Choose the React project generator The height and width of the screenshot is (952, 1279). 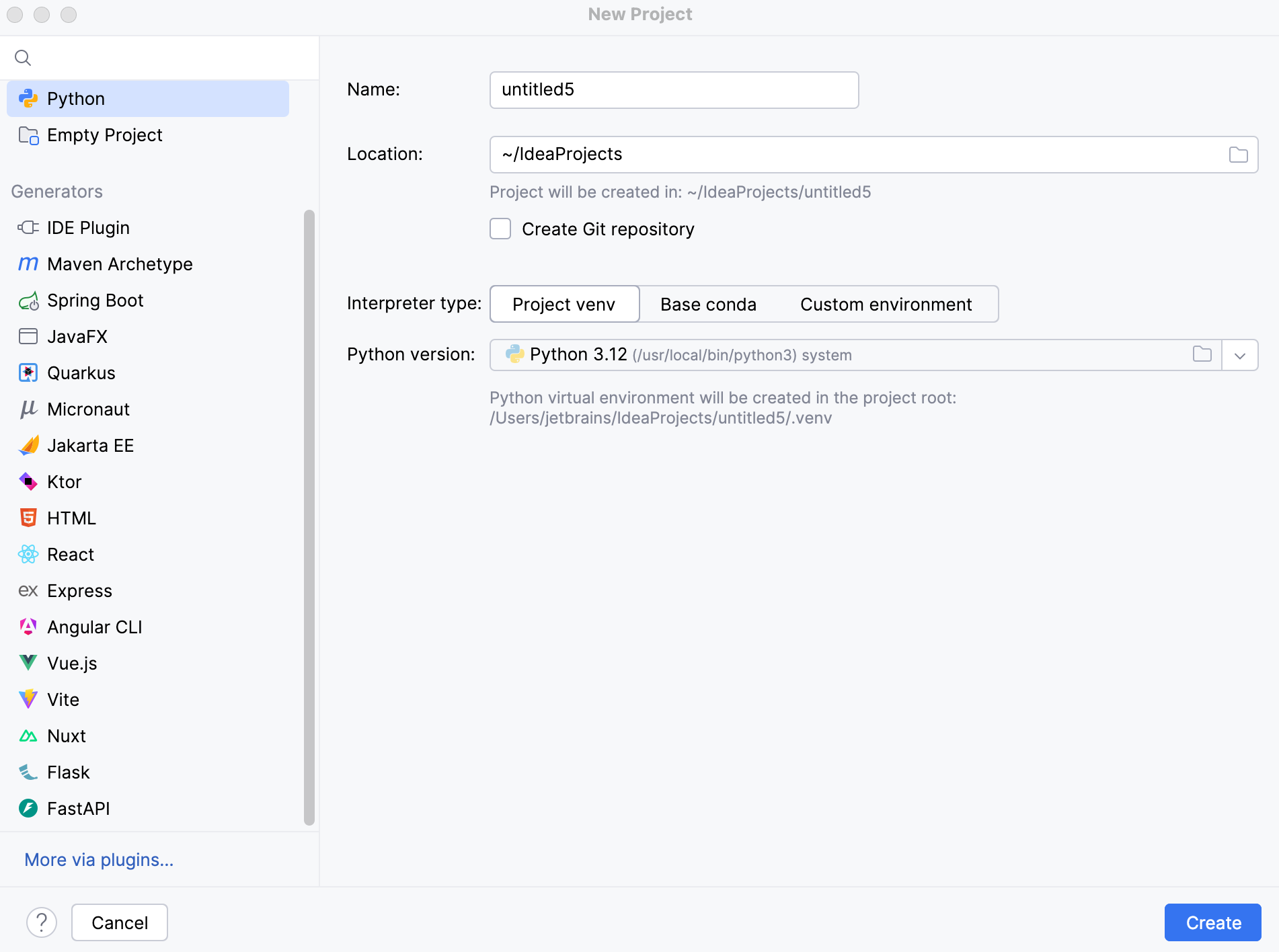pyautogui.click(x=71, y=554)
